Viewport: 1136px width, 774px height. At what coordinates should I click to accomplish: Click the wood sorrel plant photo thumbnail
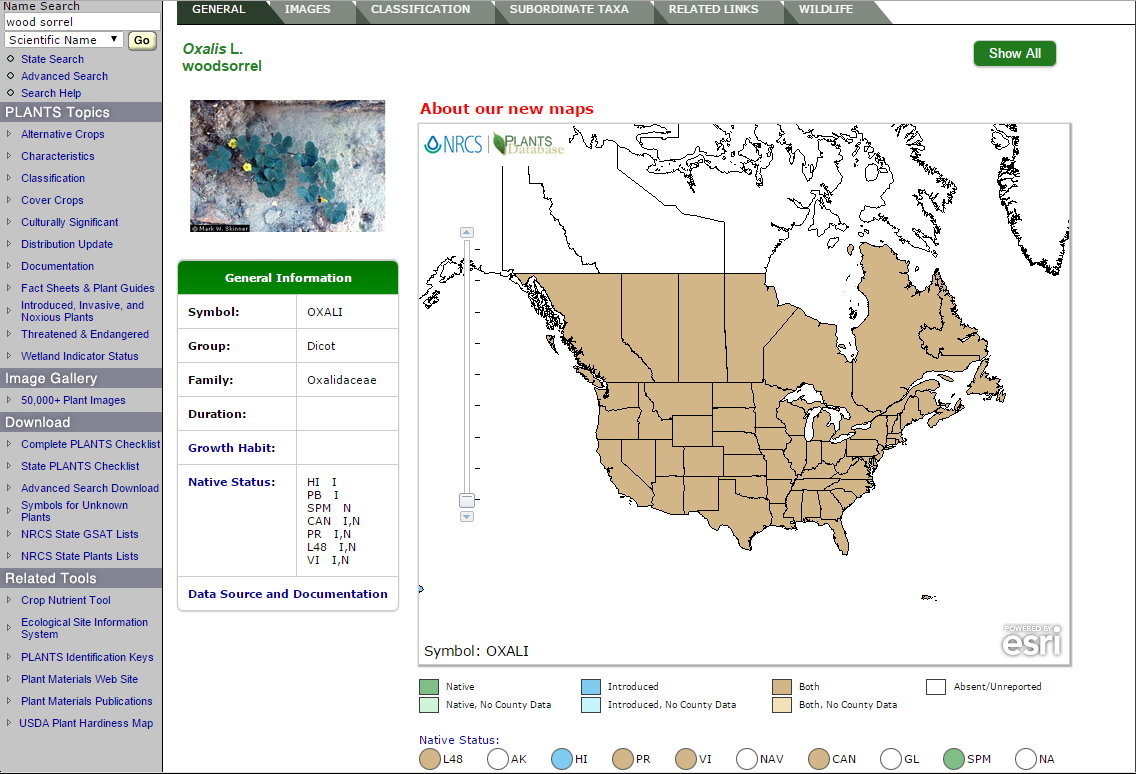(288, 166)
